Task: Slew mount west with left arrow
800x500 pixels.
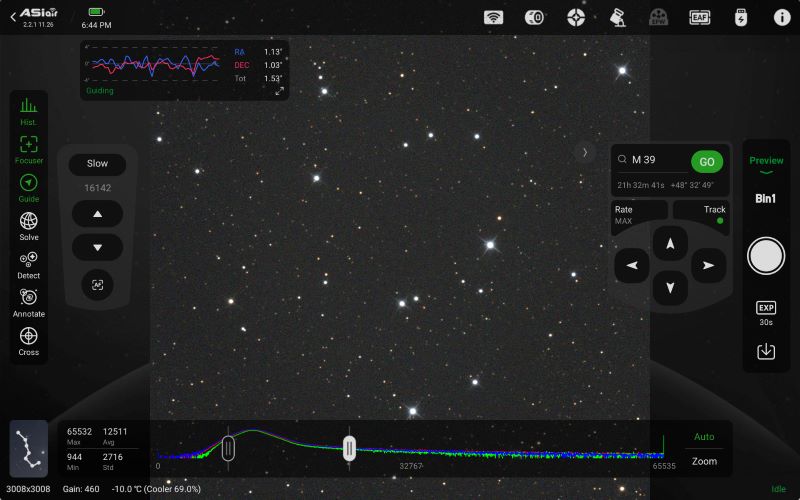Action: click(632, 265)
